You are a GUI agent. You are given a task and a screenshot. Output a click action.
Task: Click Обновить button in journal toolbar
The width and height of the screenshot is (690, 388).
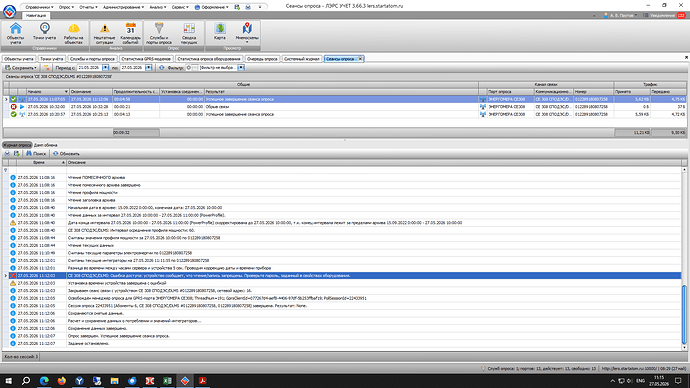pos(66,154)
